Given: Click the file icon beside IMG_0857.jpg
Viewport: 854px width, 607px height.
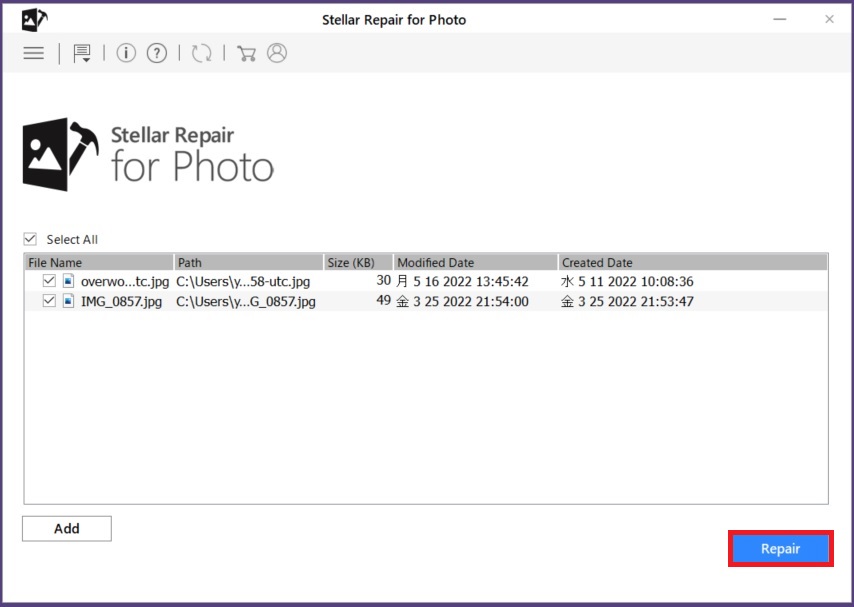Looking at the screenshot, I should [69, 301].
